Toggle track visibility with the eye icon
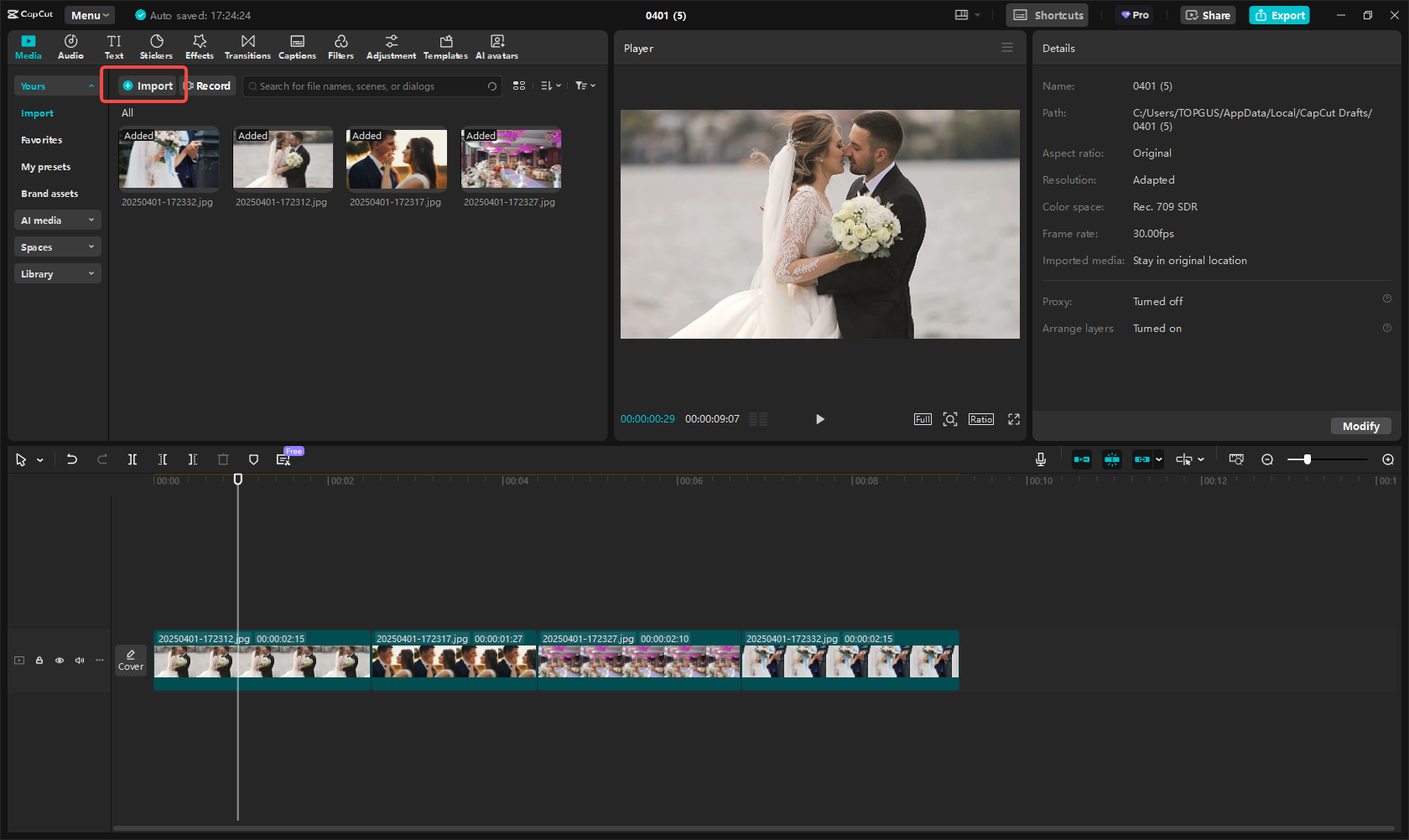The image size is (1409, 840). click(x=59, y=661)
